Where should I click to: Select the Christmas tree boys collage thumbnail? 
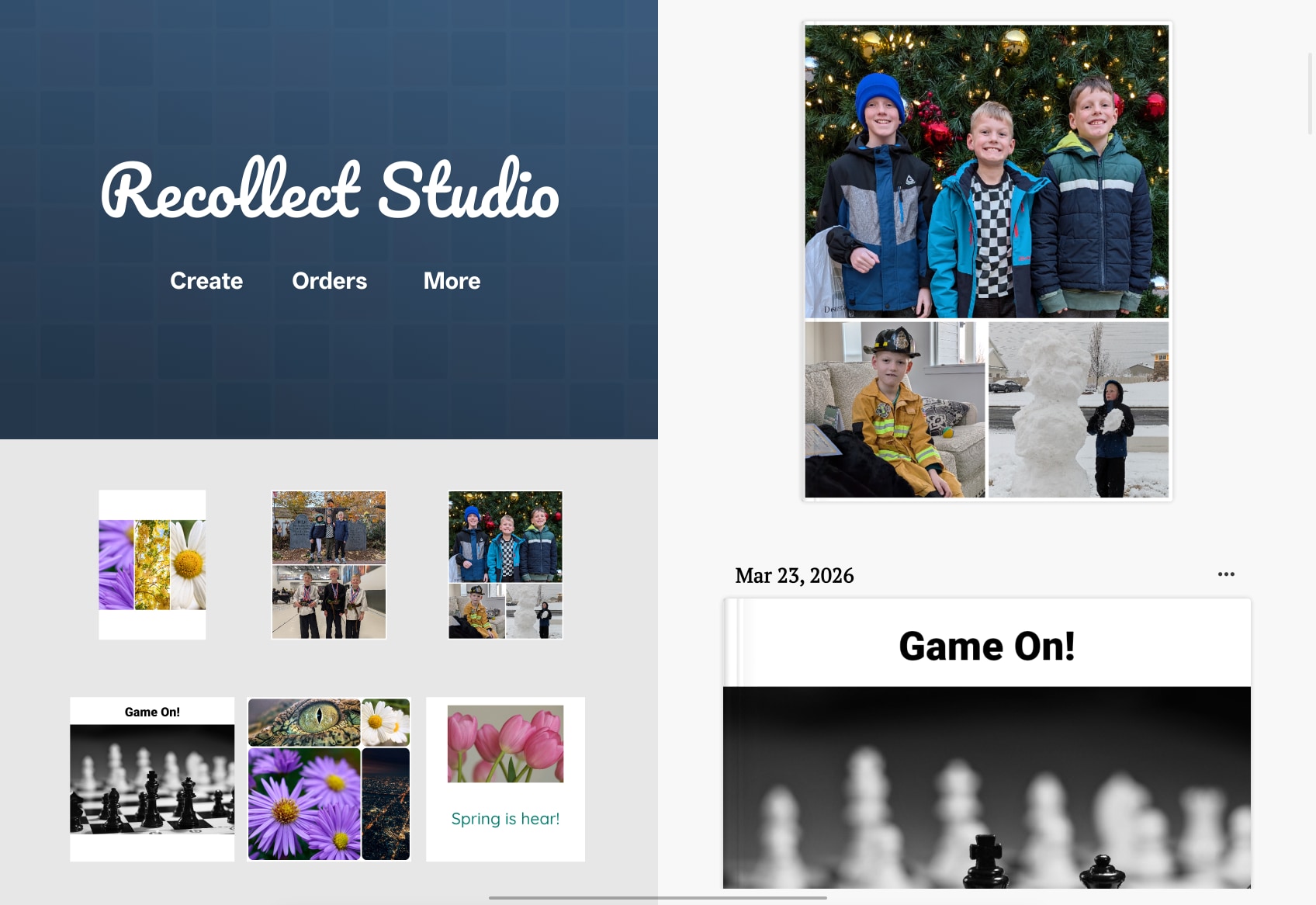[x=505, y=564]
